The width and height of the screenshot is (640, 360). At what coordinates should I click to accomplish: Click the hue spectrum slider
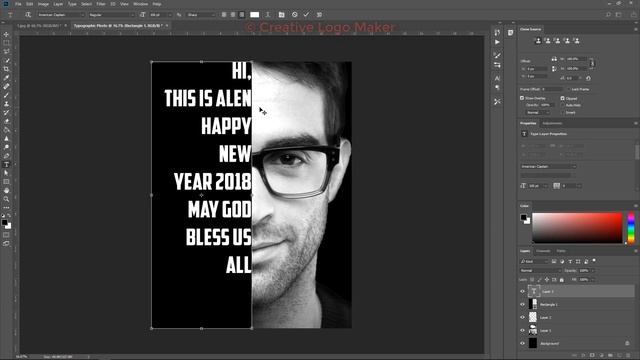[631, 228]
